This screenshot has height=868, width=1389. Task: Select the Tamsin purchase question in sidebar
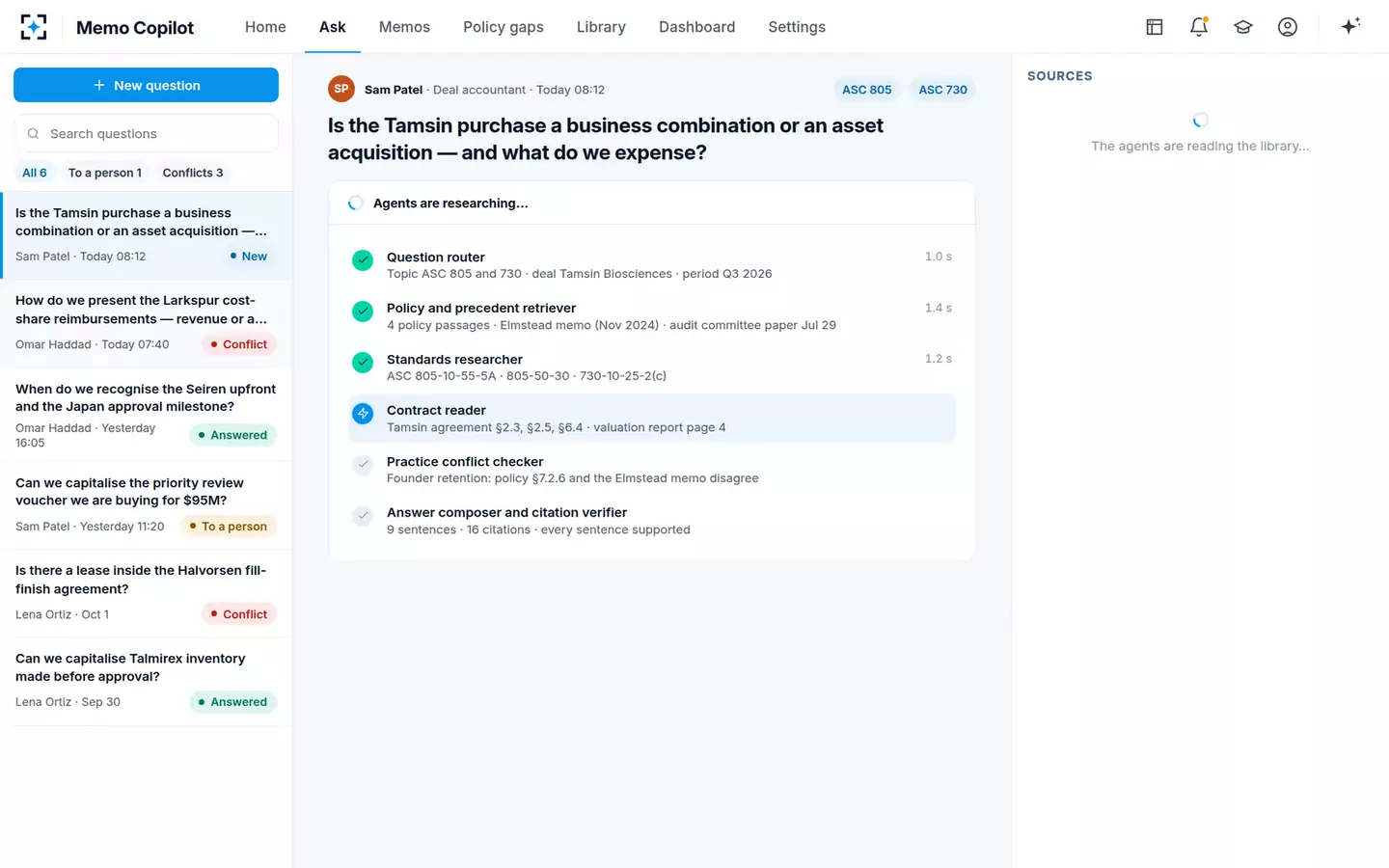tap(146, 235)
